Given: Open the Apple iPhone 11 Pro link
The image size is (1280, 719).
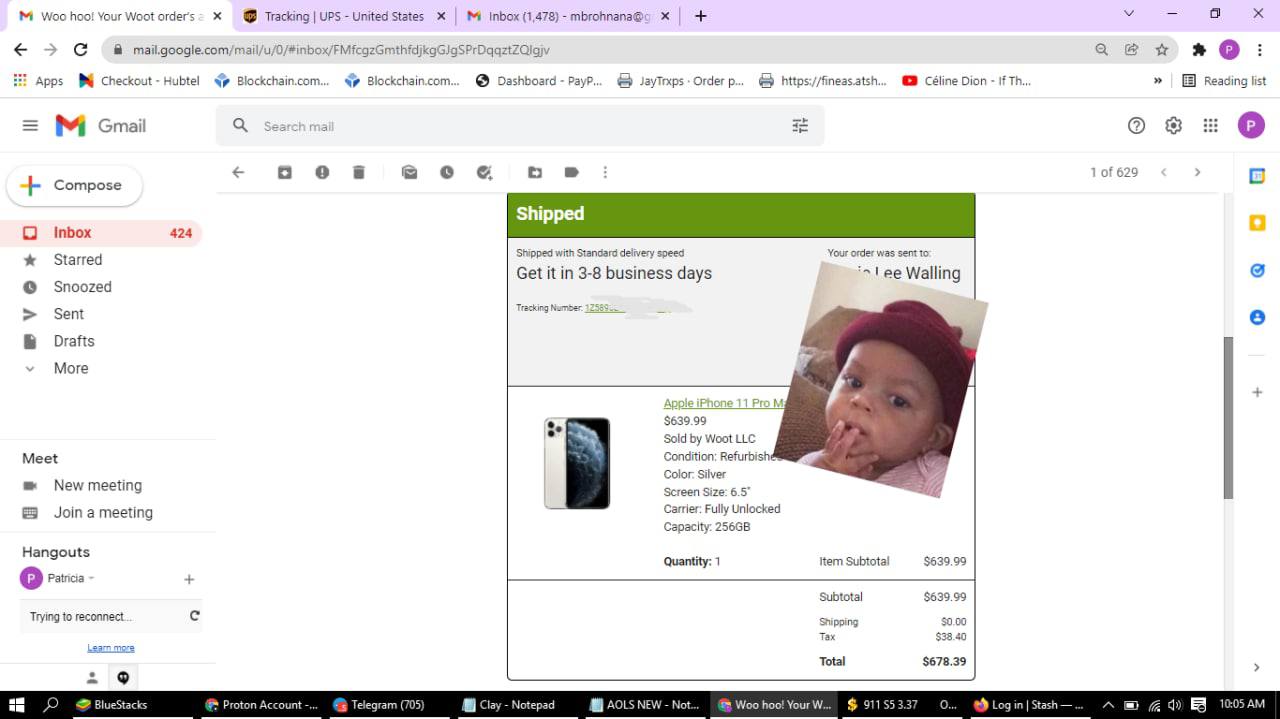Looking at the screenshot, I should [722, 403].
